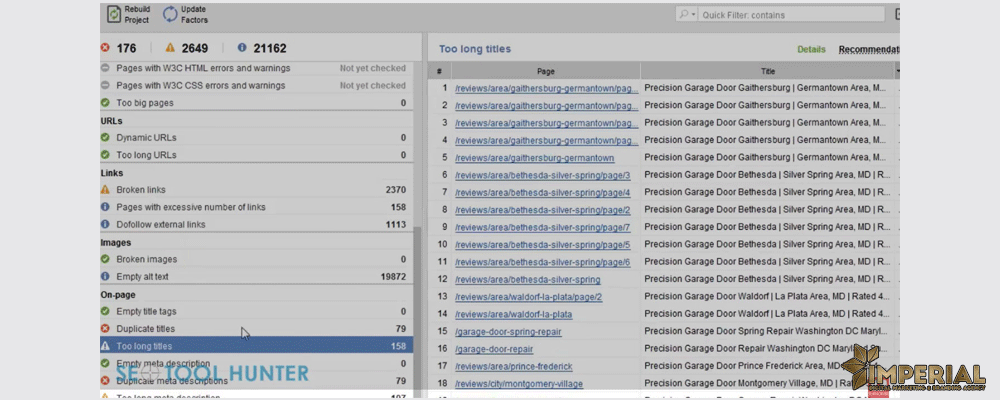Click the Empty alt text count 19872
This screenshot has width=1000, height=400.
393,276
